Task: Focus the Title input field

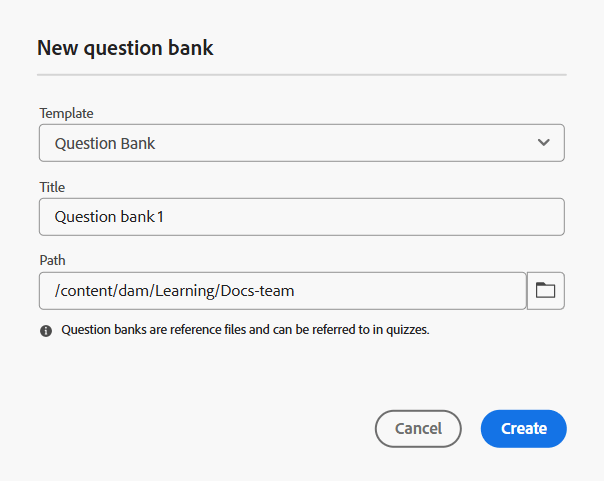Action: tap(302, 217)
